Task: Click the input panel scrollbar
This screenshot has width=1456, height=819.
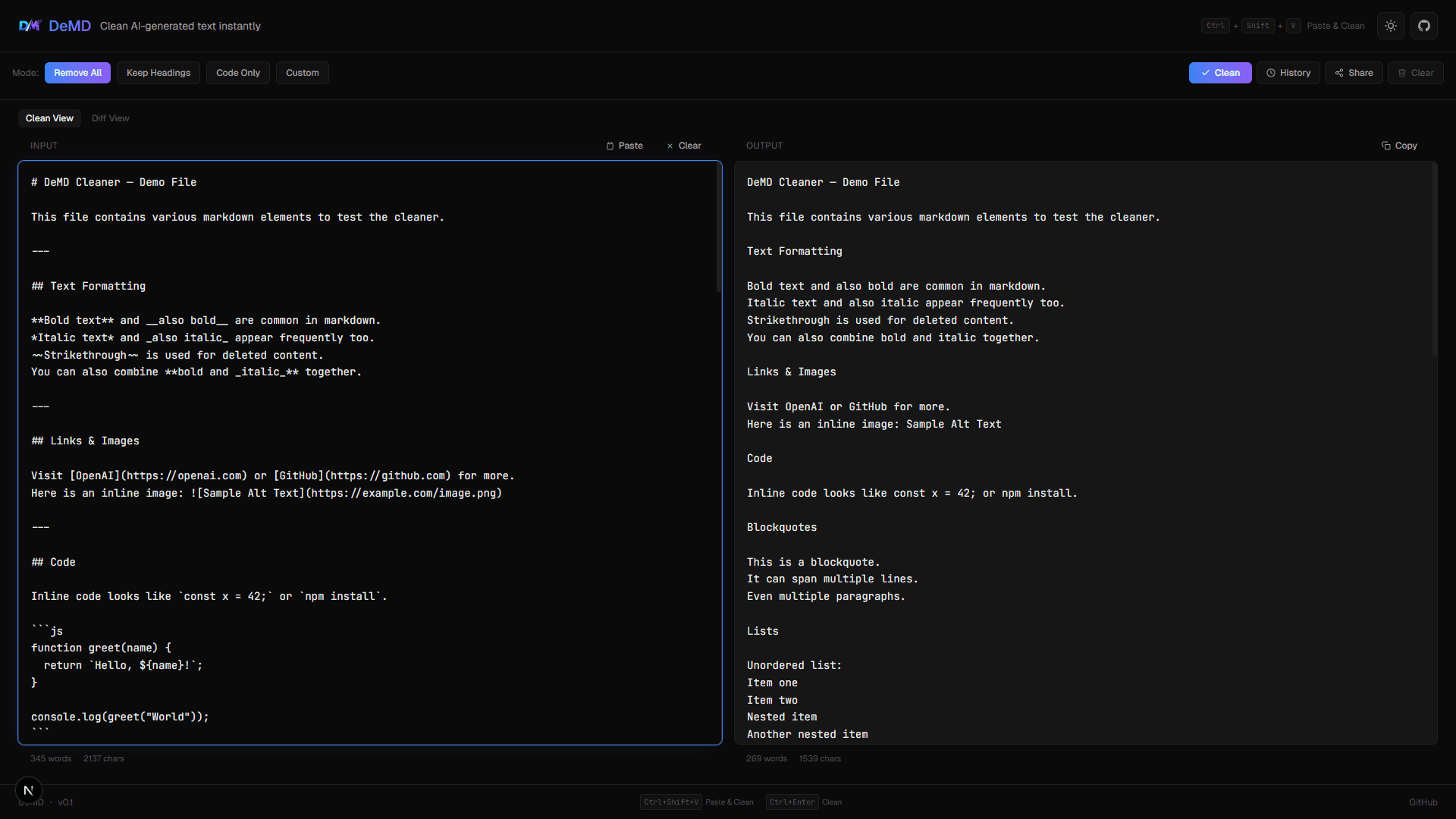Action: click(719, 227)
